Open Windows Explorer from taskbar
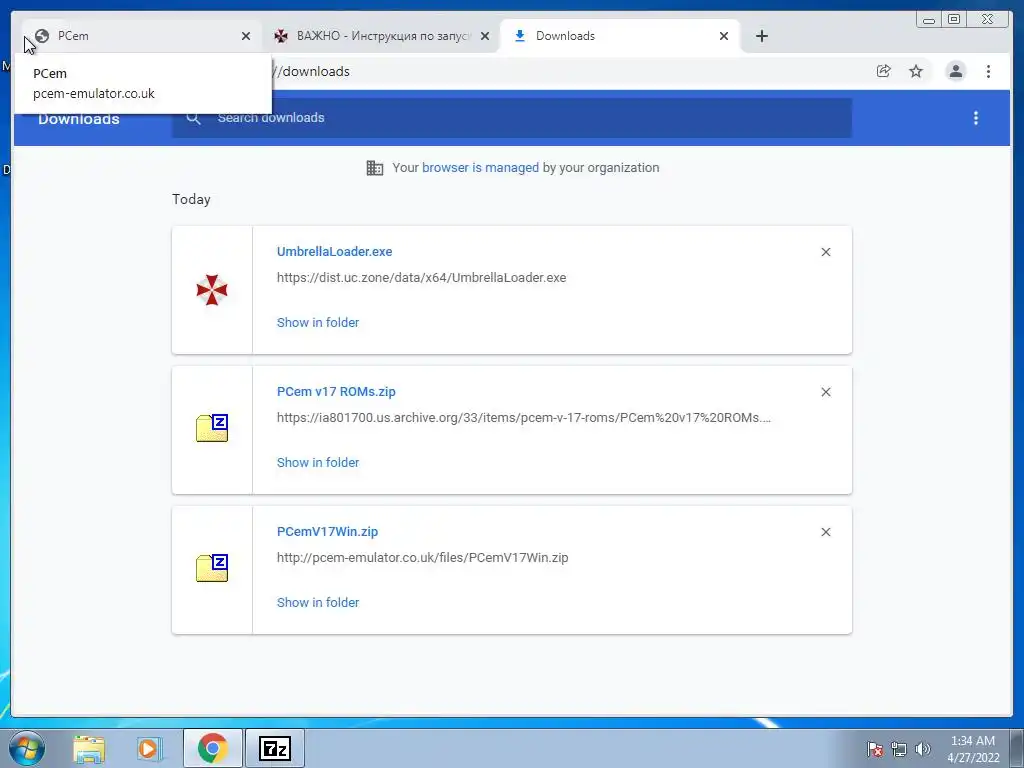Viewport: 1024px width, 768px height. click(89, 748)
